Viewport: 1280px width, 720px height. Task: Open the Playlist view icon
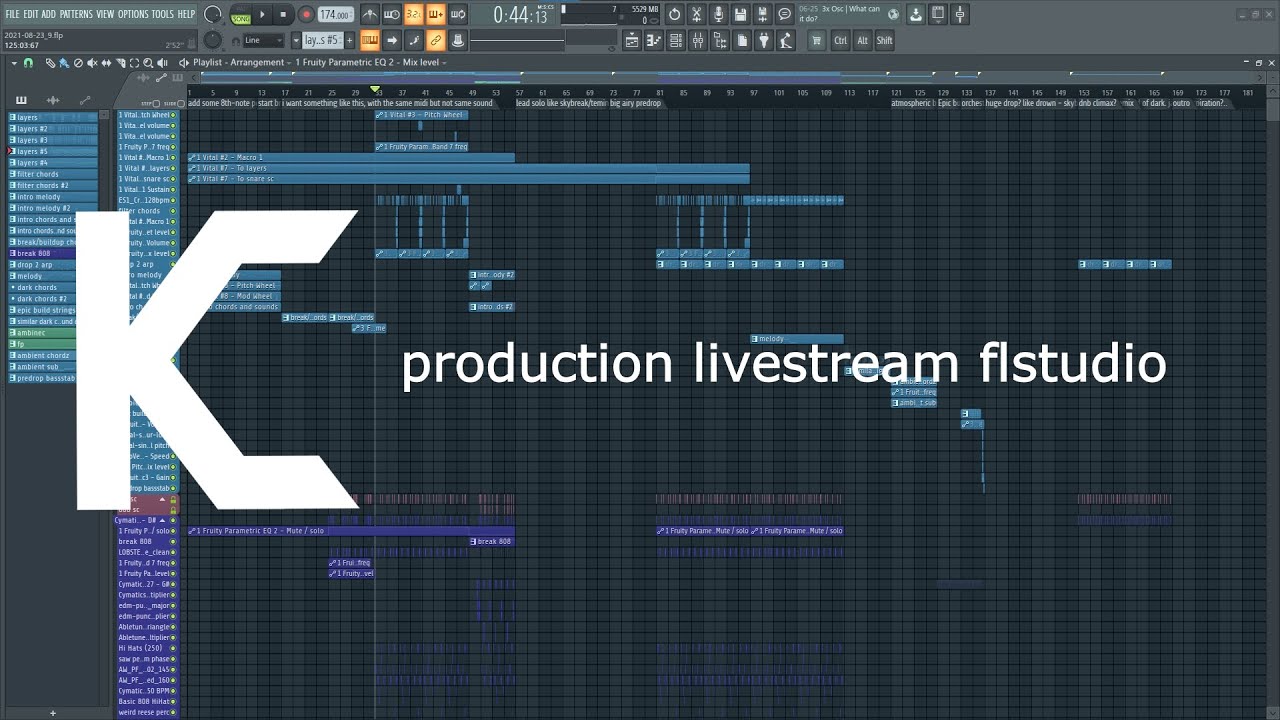coord(632,40)
